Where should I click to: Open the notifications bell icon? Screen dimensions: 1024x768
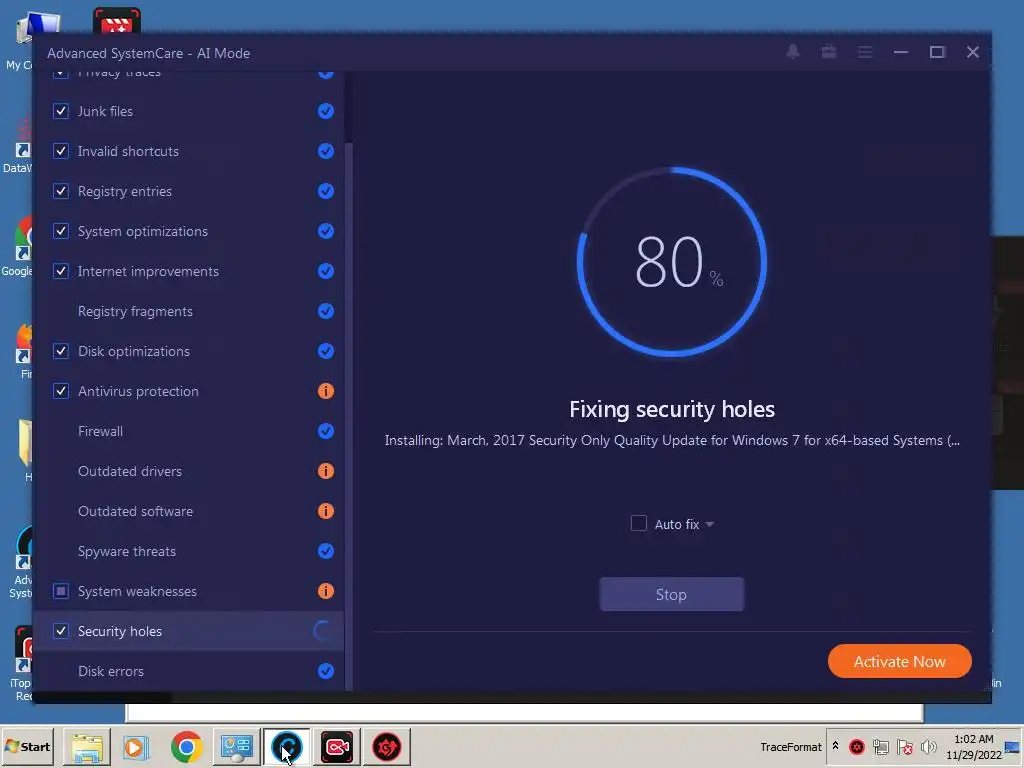pyautogui.click(x=793, y=52)
